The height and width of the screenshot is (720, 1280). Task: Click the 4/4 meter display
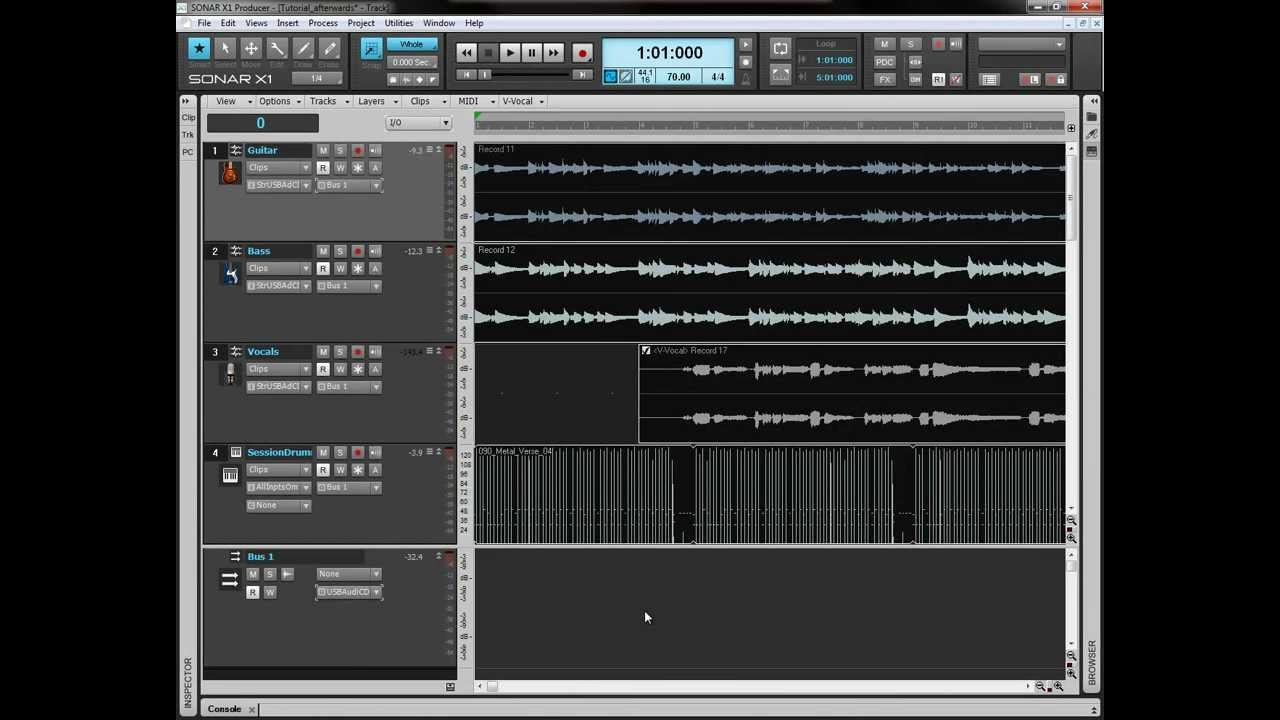point(717,77)
